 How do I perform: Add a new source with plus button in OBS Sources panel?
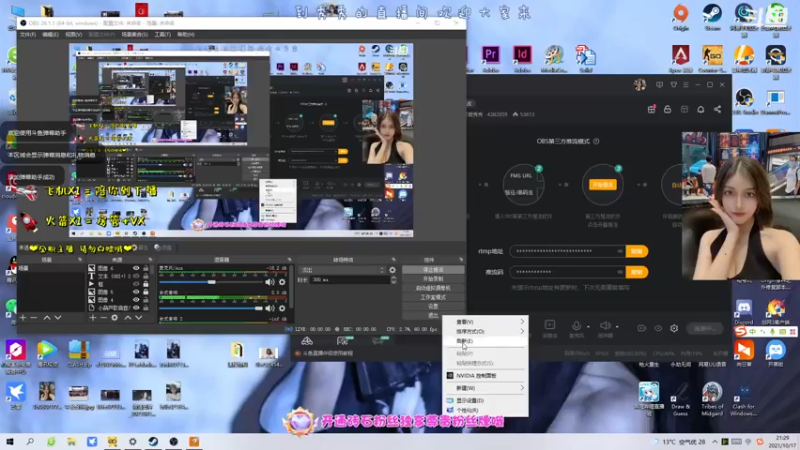coord(92,317)
